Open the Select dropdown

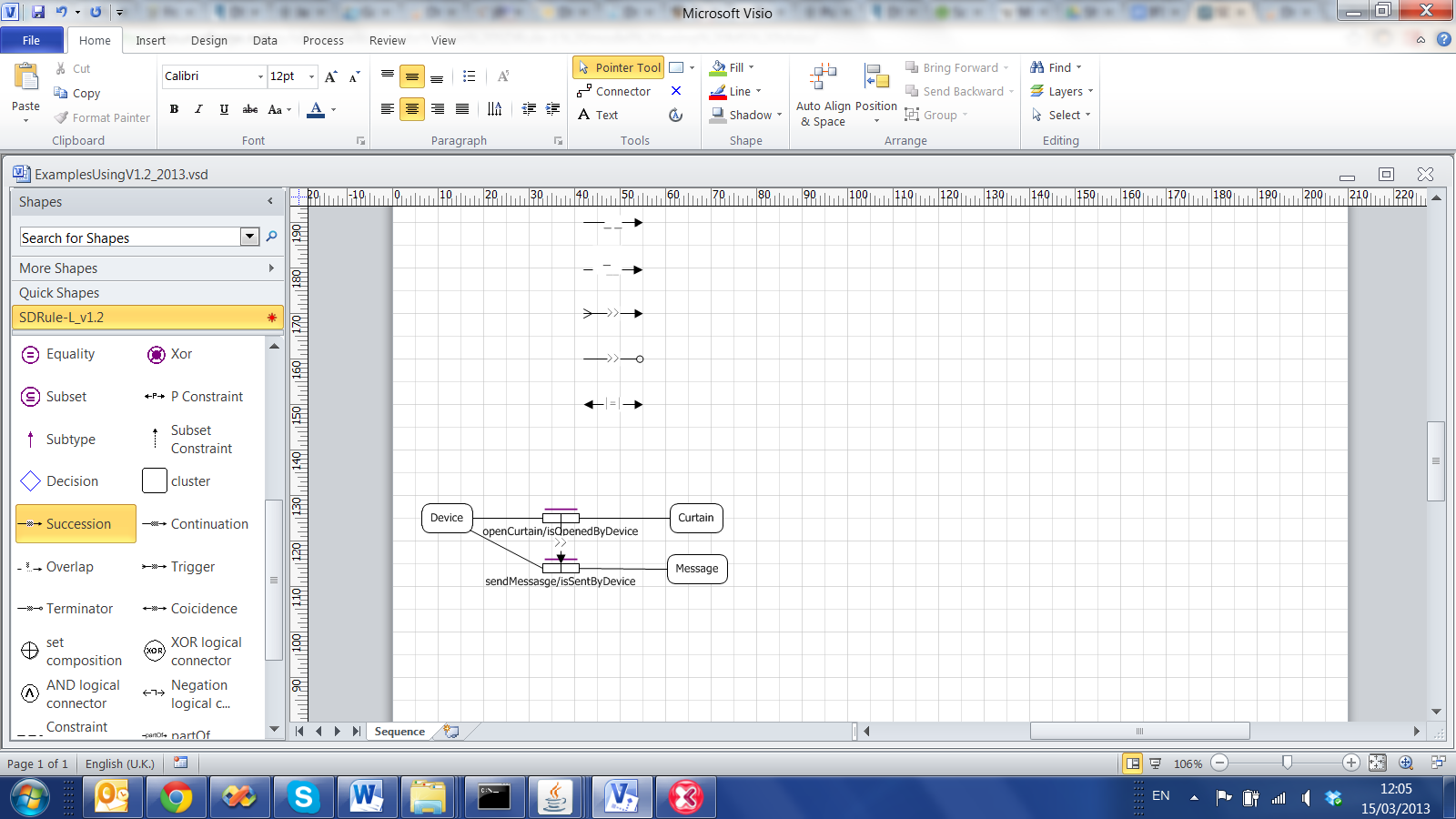pyautogui.click(x=1061, y=115)
